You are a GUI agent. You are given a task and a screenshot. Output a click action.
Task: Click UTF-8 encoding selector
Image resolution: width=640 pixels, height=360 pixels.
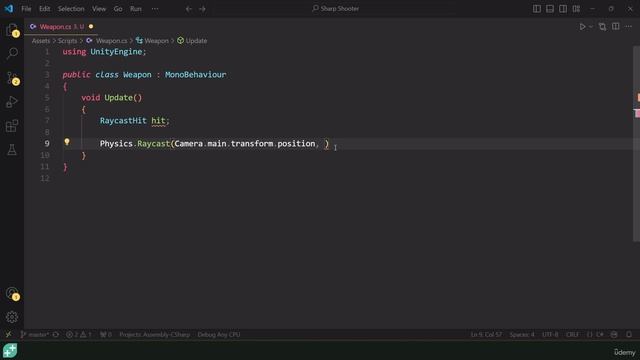(550, 334)
